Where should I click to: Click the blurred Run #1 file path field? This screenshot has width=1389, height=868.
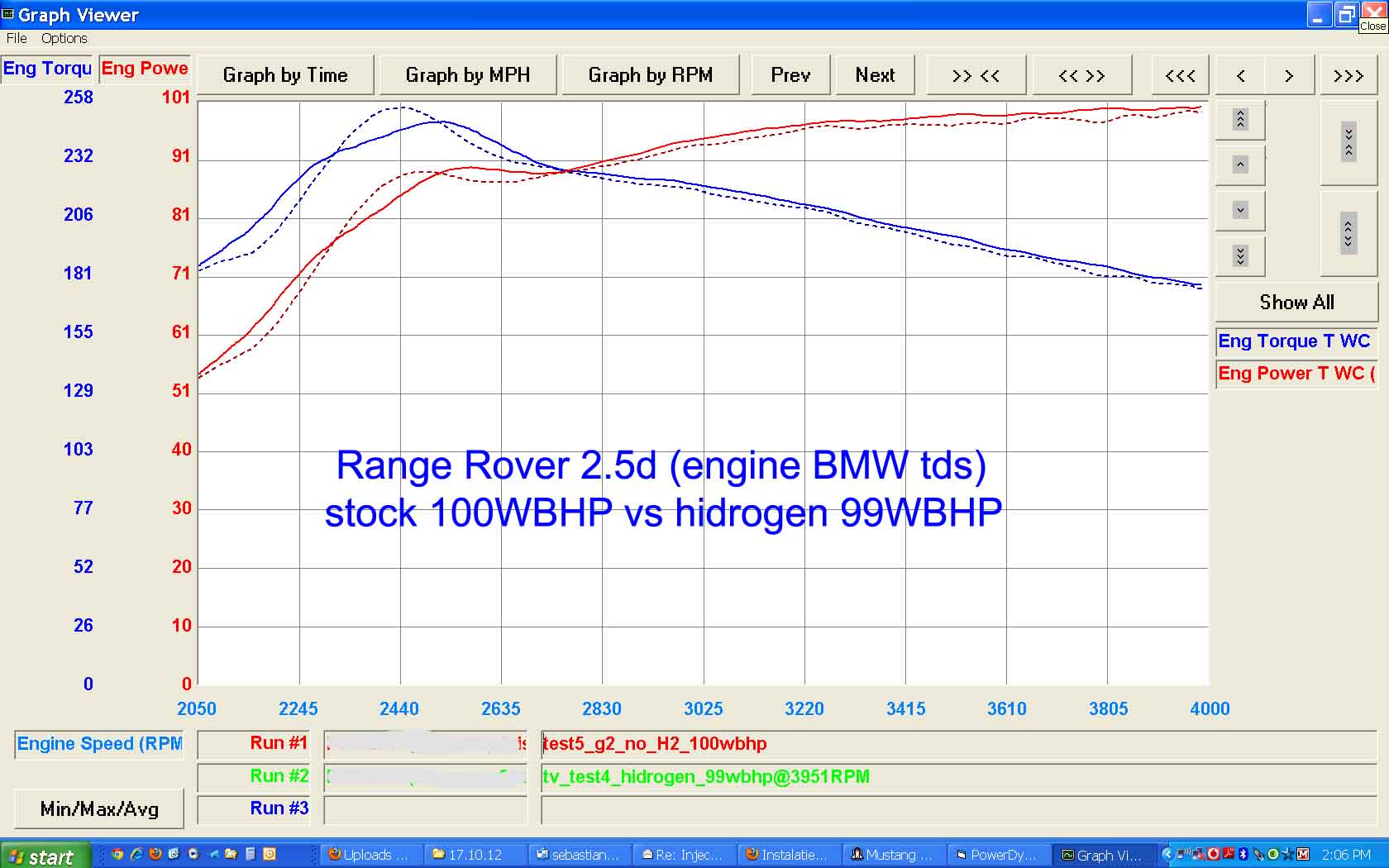point(426,744)
